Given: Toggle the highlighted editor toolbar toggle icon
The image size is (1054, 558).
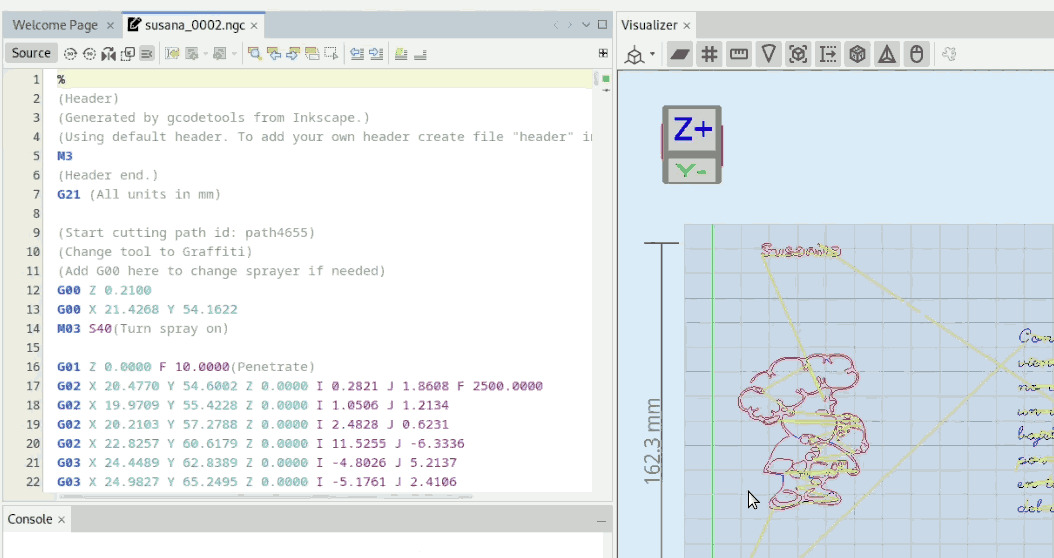Looking at the screenshot, I should point(147,54).
